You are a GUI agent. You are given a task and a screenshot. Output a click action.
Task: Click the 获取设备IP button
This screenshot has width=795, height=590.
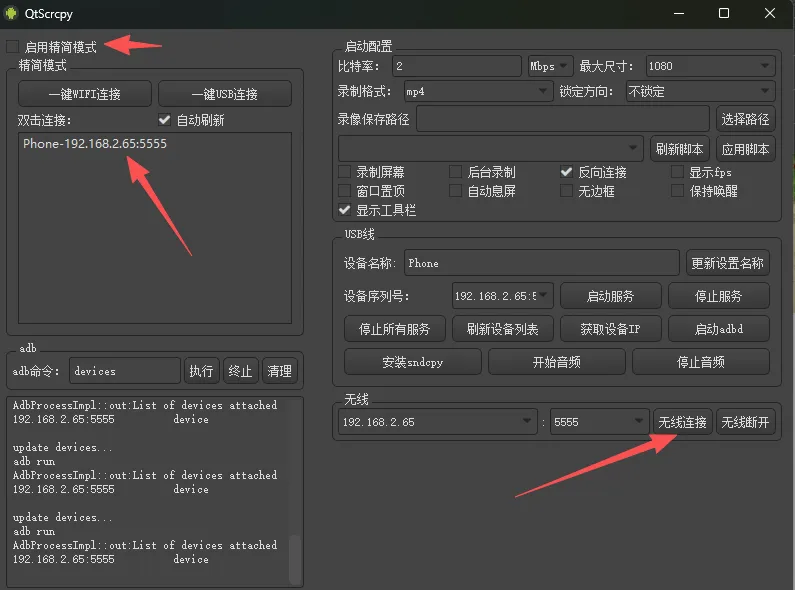click(x=610, y=328)
